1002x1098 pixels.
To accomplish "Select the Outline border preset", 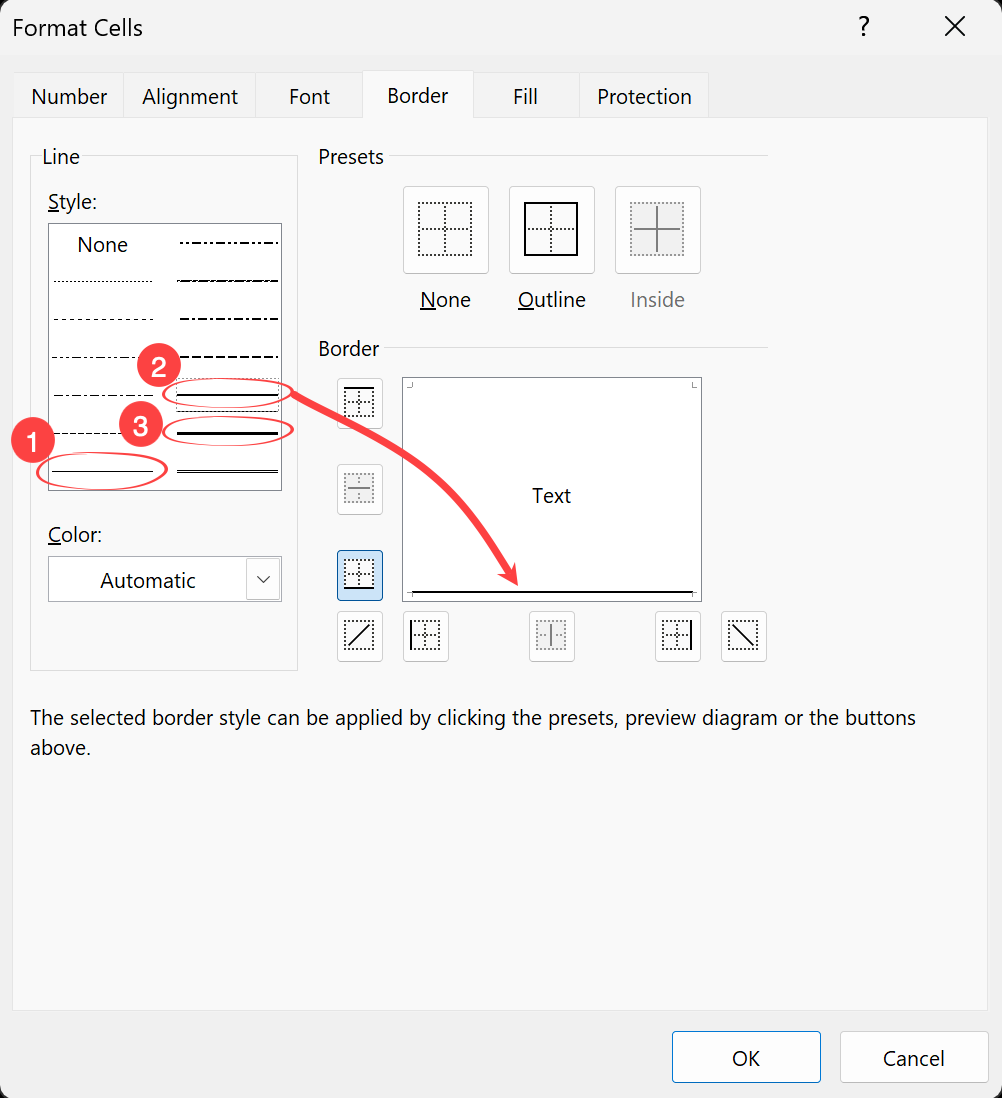I will [x=552, y=230].
